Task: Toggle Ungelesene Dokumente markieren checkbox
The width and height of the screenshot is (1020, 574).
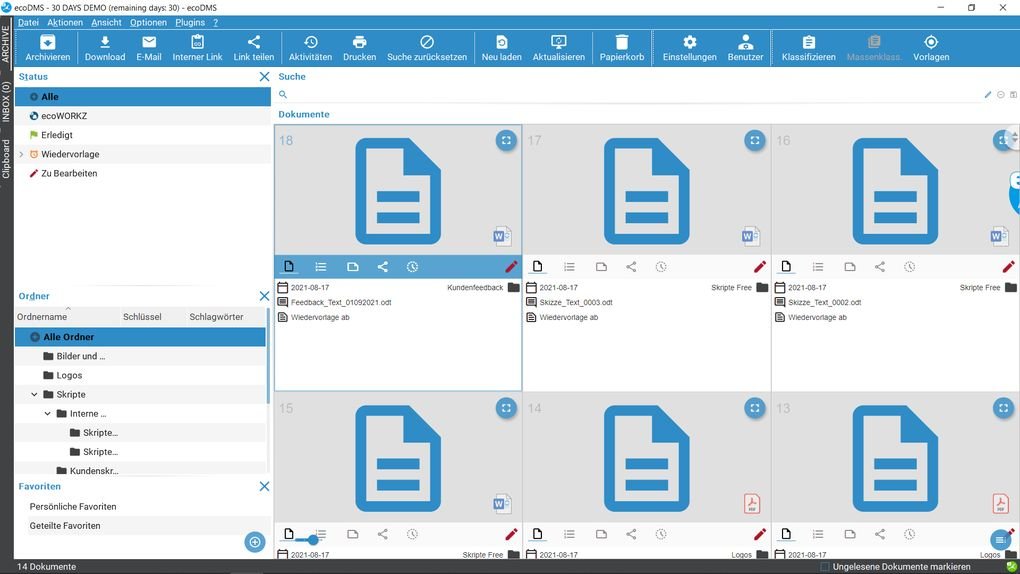Action: point(825,567)
